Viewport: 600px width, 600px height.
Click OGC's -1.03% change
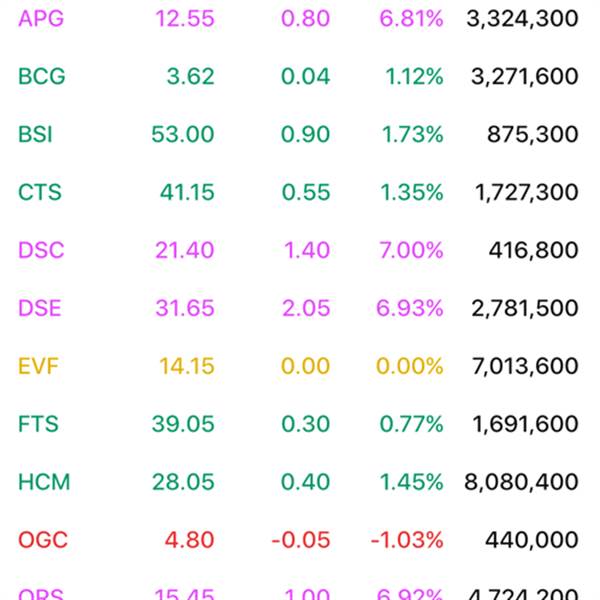click(407, 540)
